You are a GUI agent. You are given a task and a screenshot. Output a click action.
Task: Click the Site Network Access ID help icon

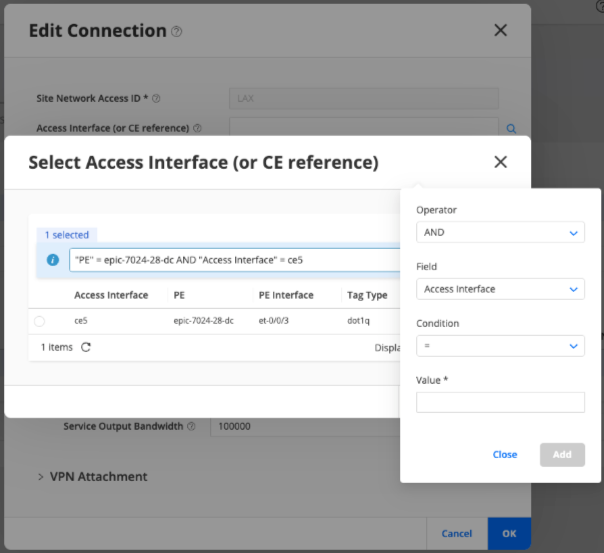click(x=156, y=99)
